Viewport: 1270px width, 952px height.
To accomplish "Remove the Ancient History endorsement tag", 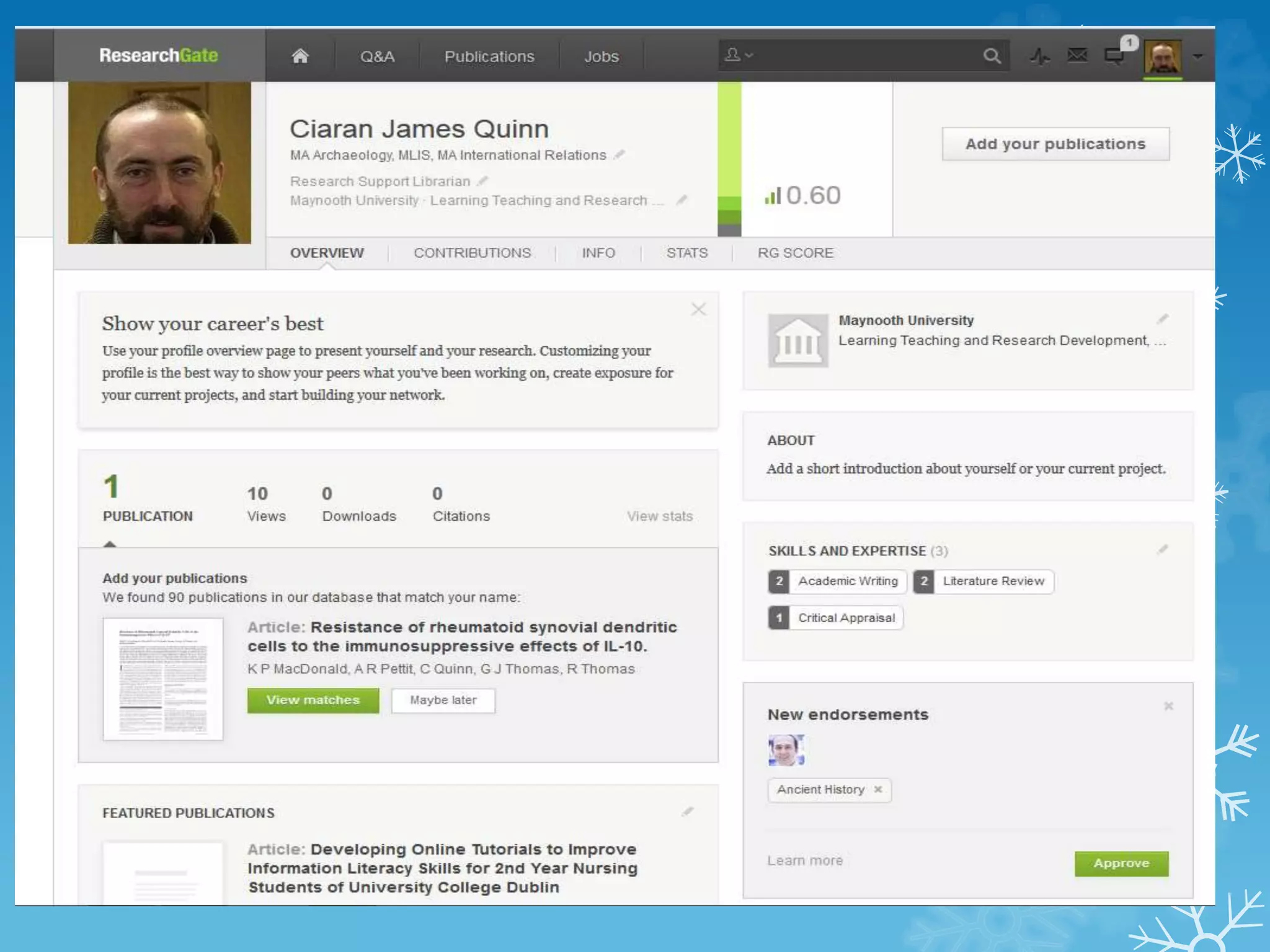I will coord(878,790).
